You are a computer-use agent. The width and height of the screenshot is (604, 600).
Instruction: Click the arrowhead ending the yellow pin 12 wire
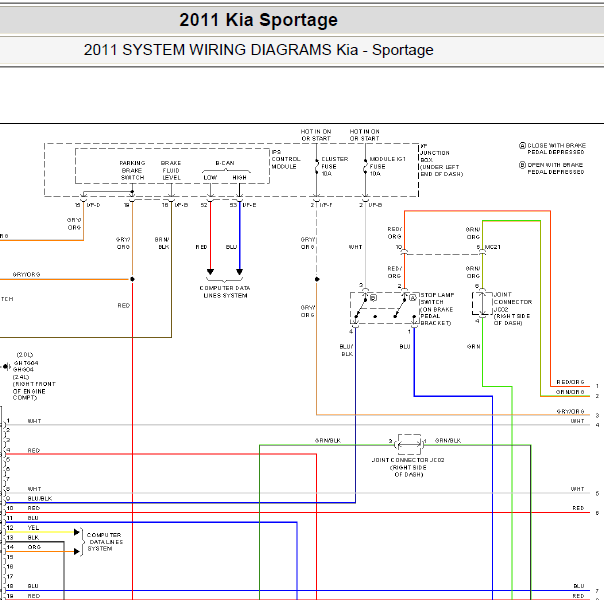point(77,532)
